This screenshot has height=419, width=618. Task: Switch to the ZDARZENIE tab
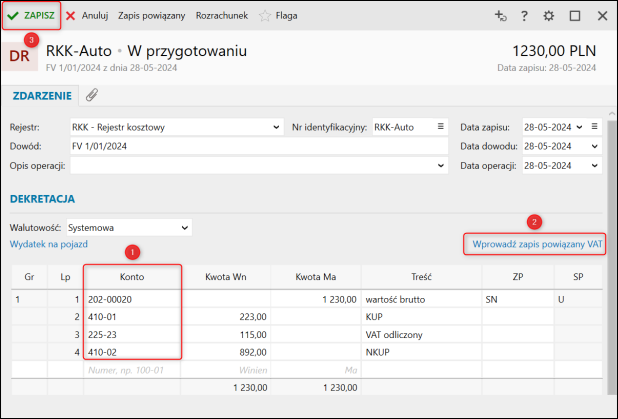coord(40,95)
